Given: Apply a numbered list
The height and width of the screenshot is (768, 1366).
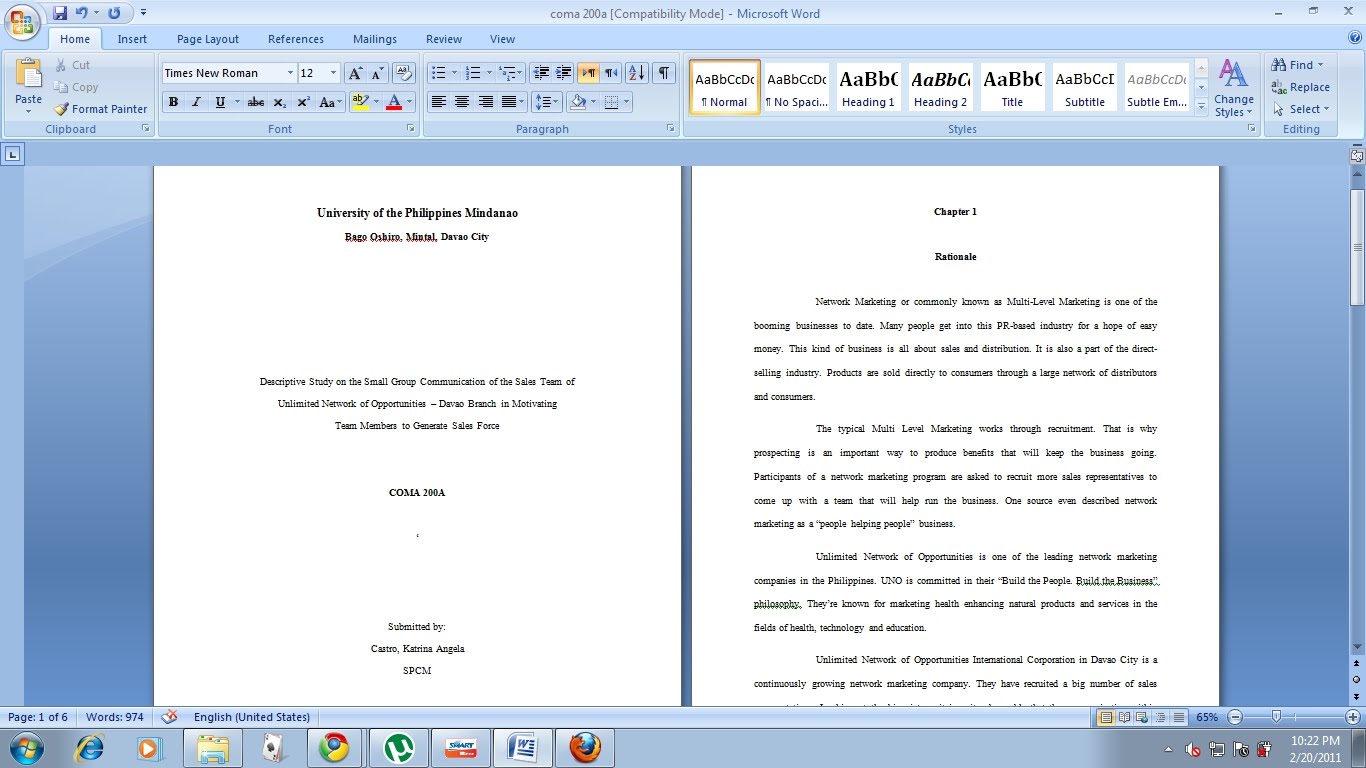Looking at the screenshot, I should 474,73.
